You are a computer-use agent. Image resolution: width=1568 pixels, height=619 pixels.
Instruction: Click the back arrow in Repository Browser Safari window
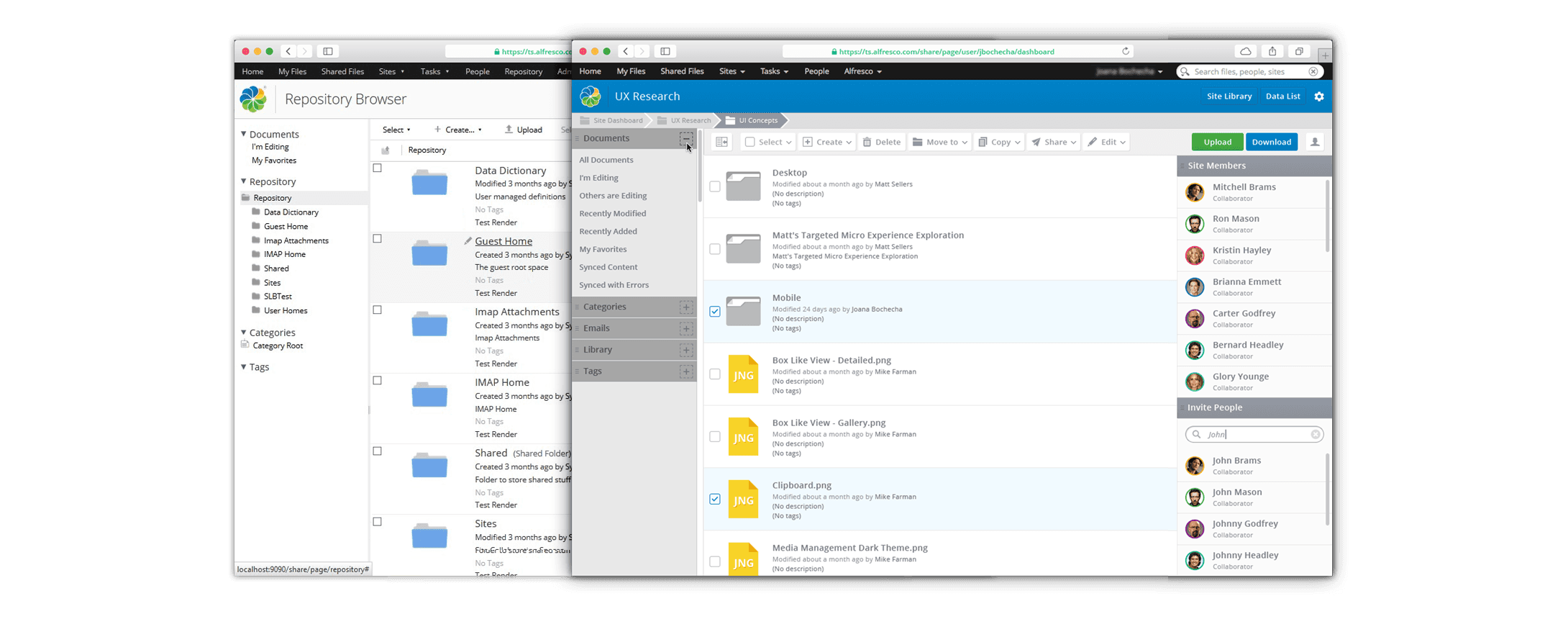[288, 51]
